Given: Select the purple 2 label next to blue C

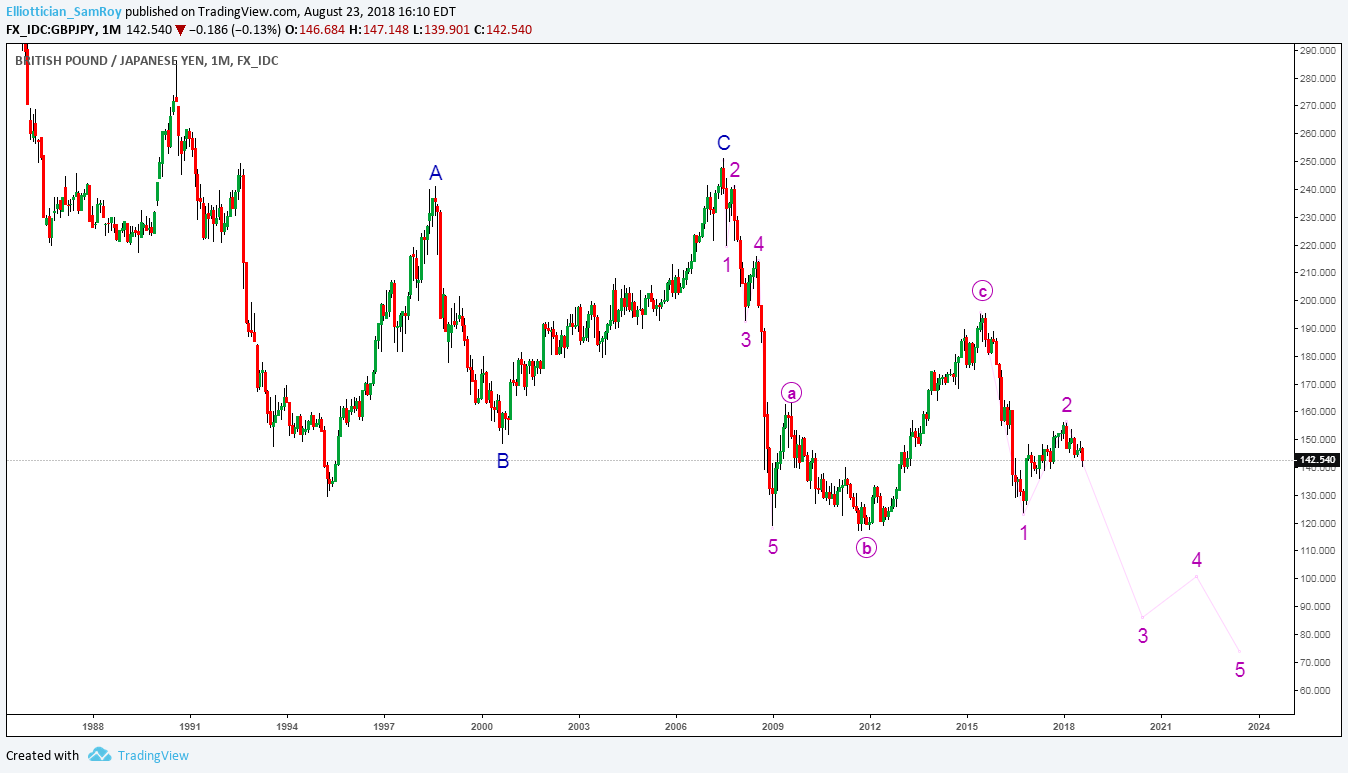Looking at the screenshot, I should [x=735, y=170].
